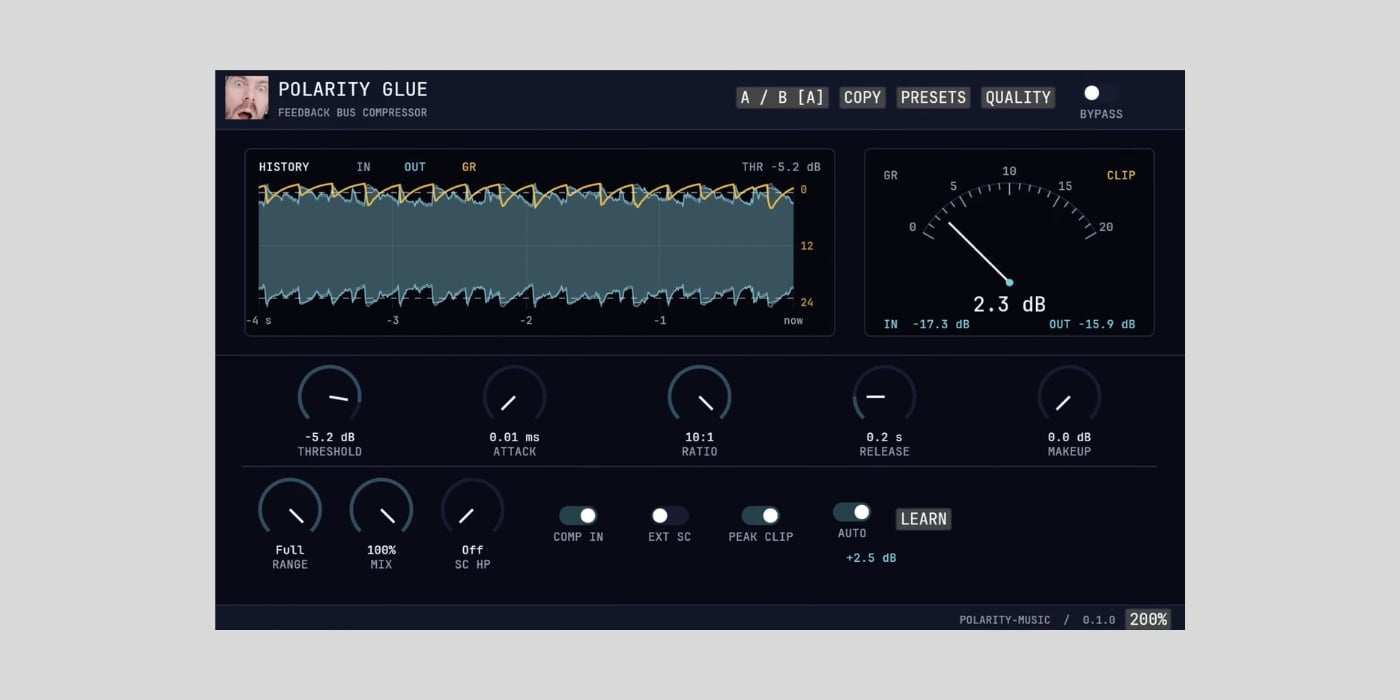Screen dimensions: 1400x700
Task: Click the 0.01 ms attack value
Action: coord(514,437)
